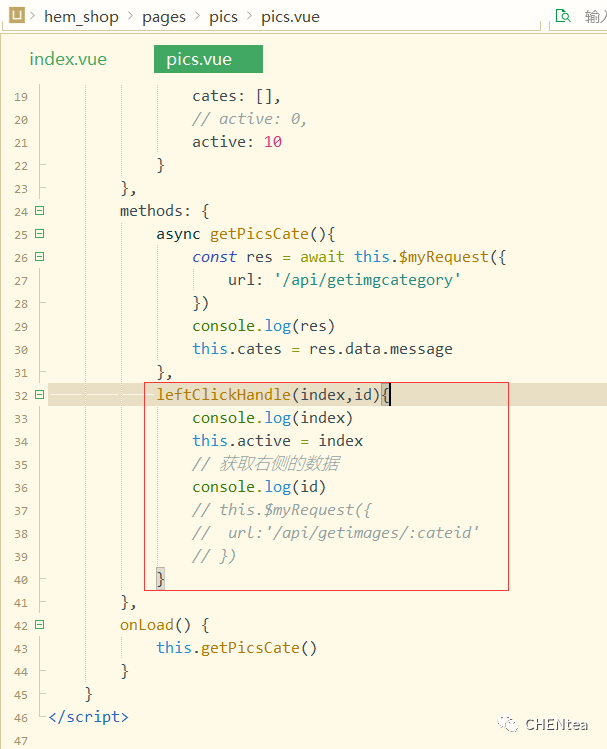607x749 pixels.
Task: Click line number 47 in gutter
Action: point(21,741)
